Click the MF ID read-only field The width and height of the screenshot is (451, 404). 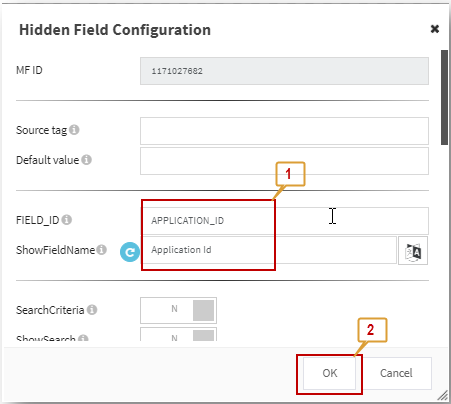coord(284,71)
